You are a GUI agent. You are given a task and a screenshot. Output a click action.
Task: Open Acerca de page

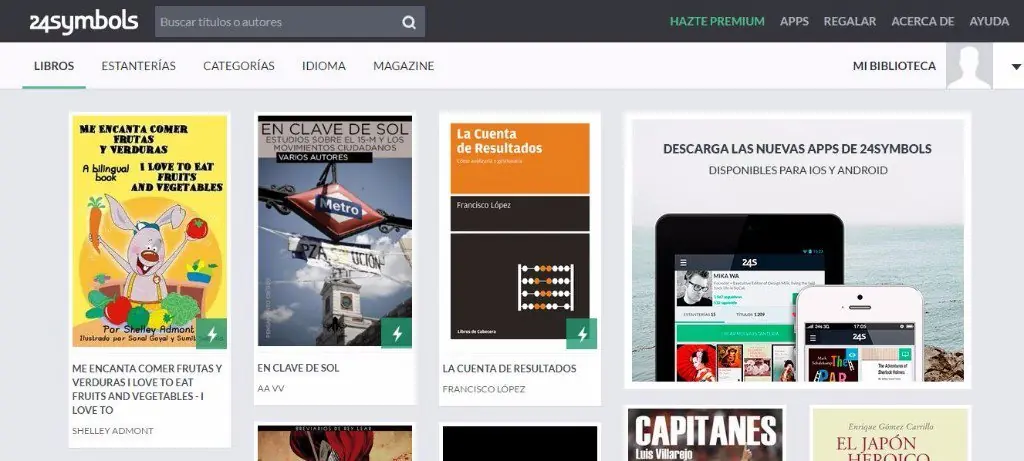923,22
